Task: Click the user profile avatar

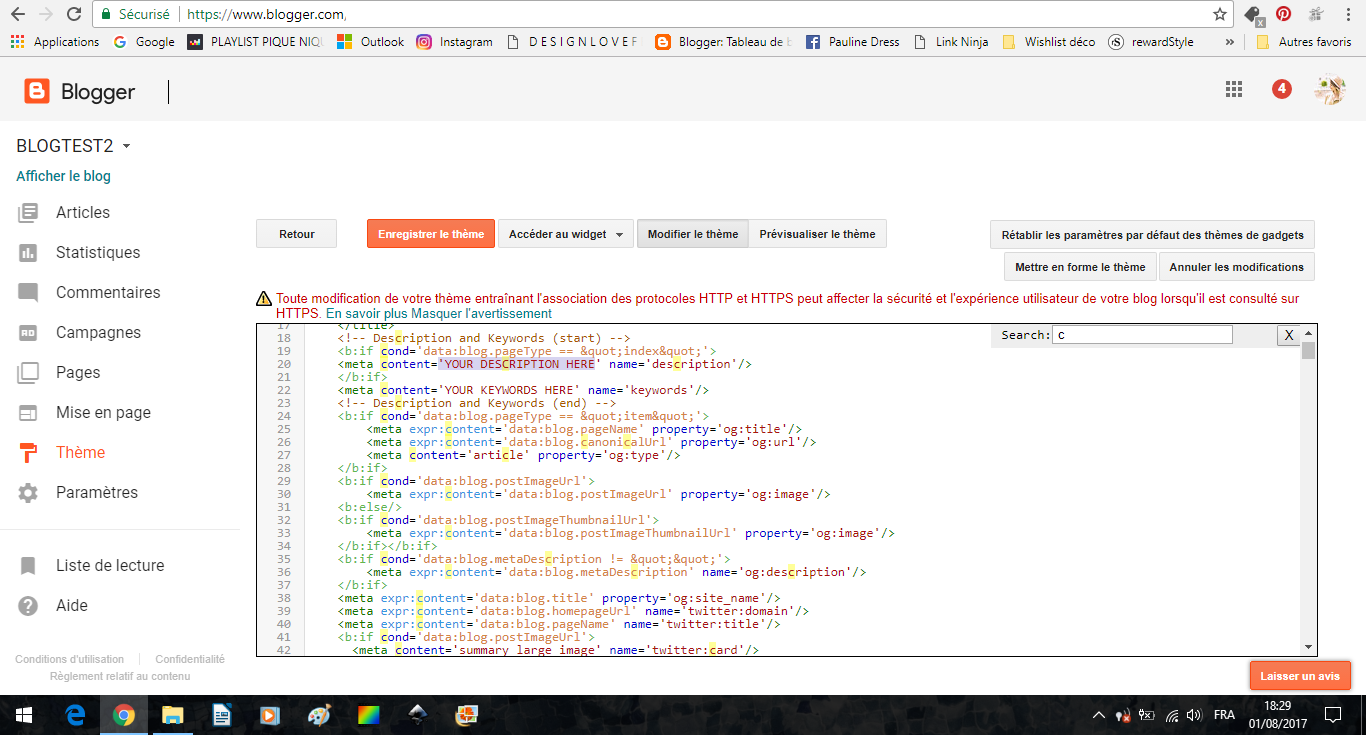Action: 1329,90
